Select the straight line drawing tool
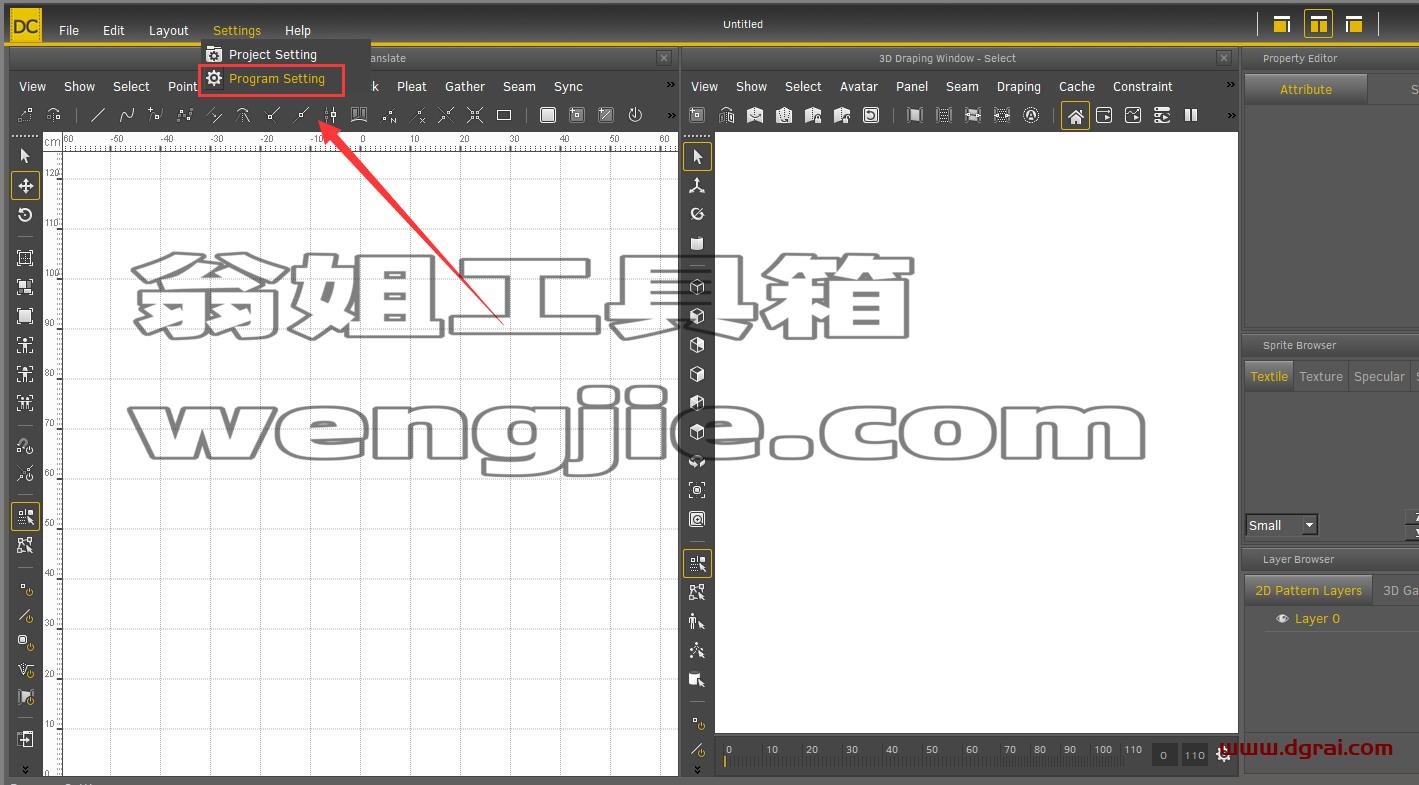 98,115
